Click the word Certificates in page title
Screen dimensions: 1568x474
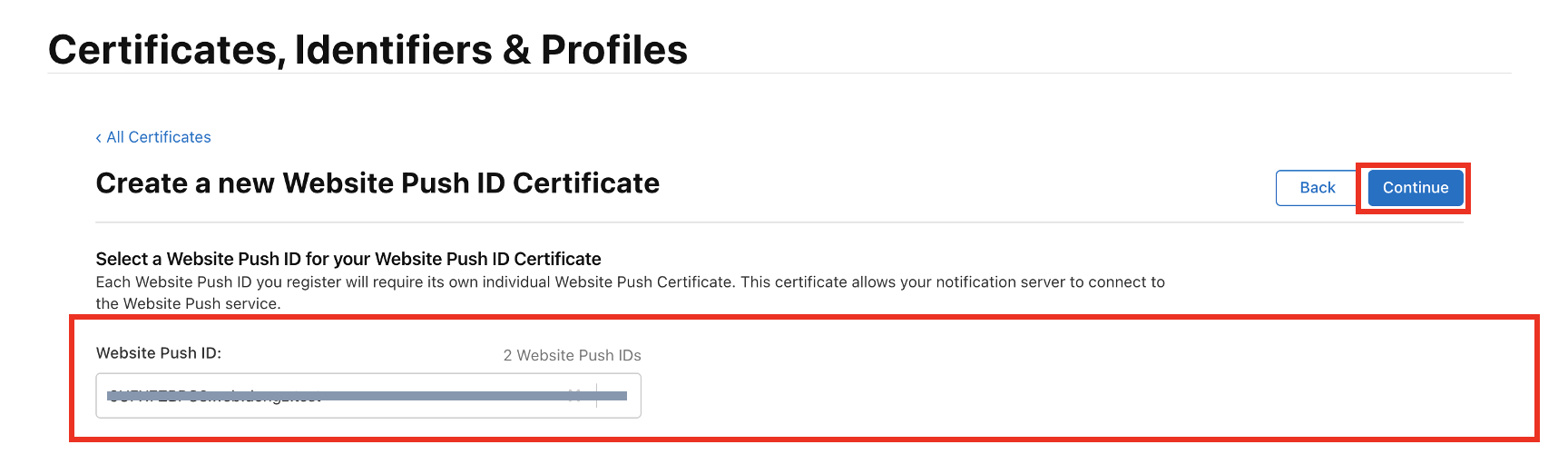(x=167, y=50)
